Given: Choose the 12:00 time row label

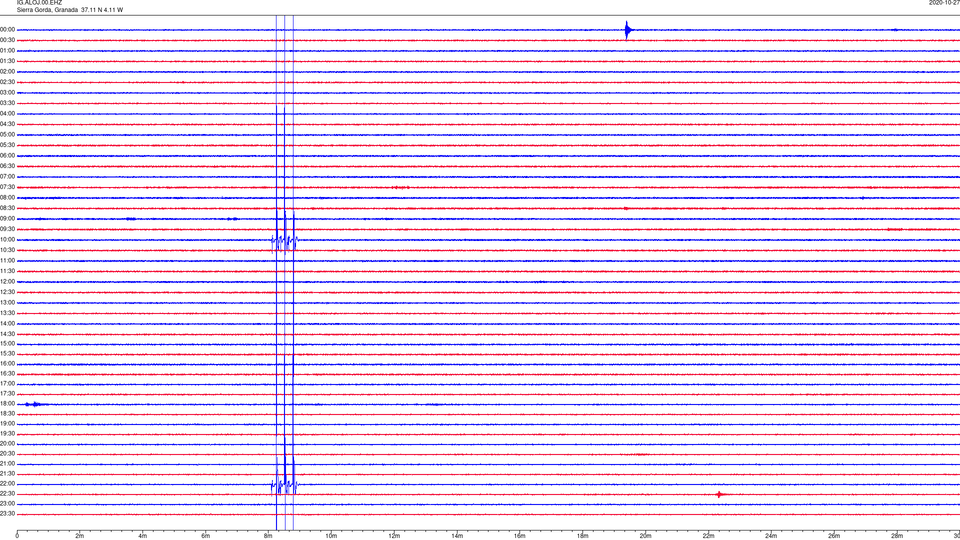Looking at the screenshot, I should coord(8,282).
